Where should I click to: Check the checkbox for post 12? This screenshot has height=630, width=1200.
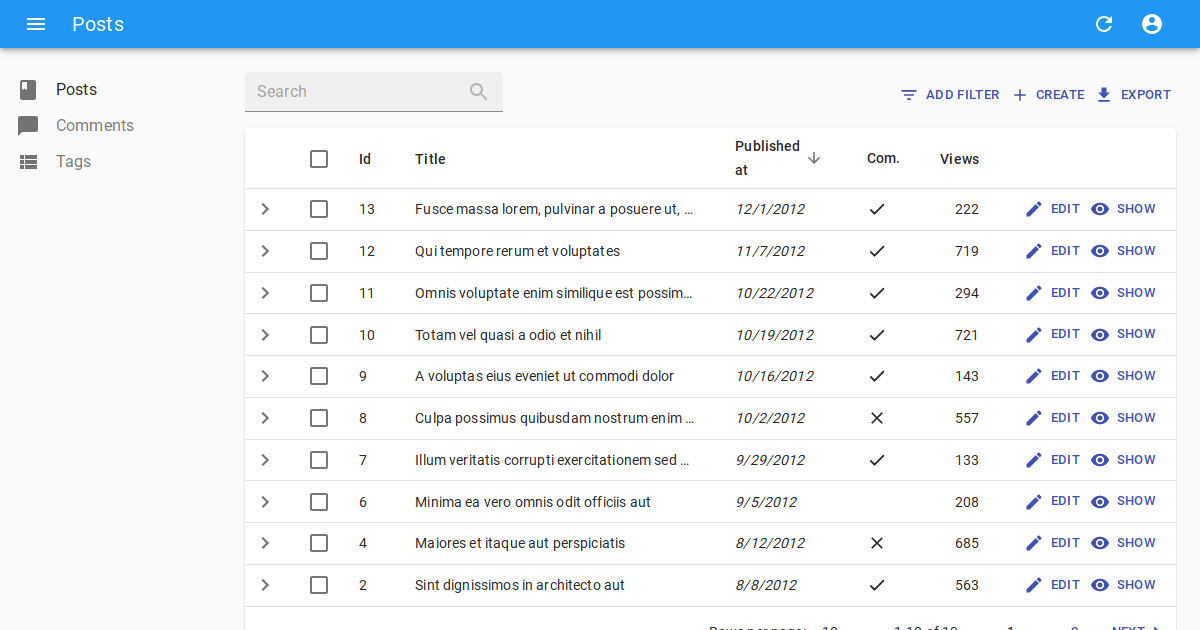(x=319, y=251)
